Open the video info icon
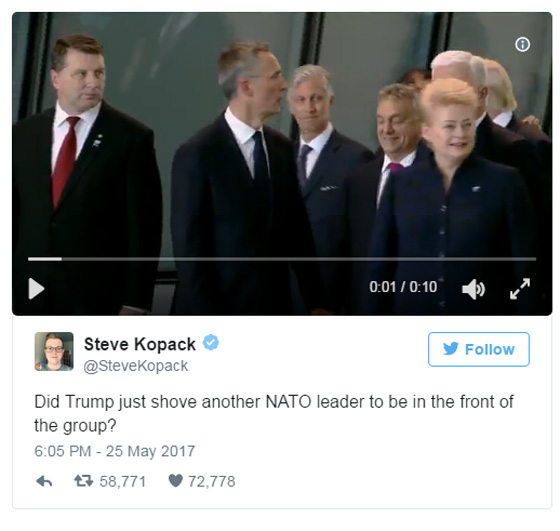 522,45
